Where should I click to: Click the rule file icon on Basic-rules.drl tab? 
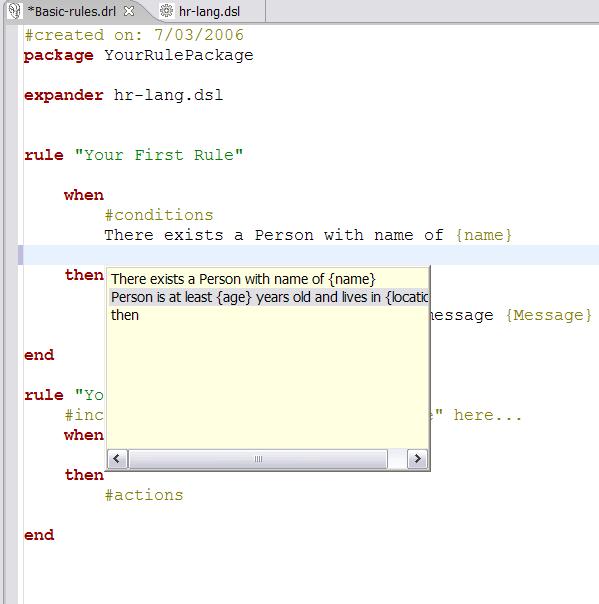coord(15,11)
